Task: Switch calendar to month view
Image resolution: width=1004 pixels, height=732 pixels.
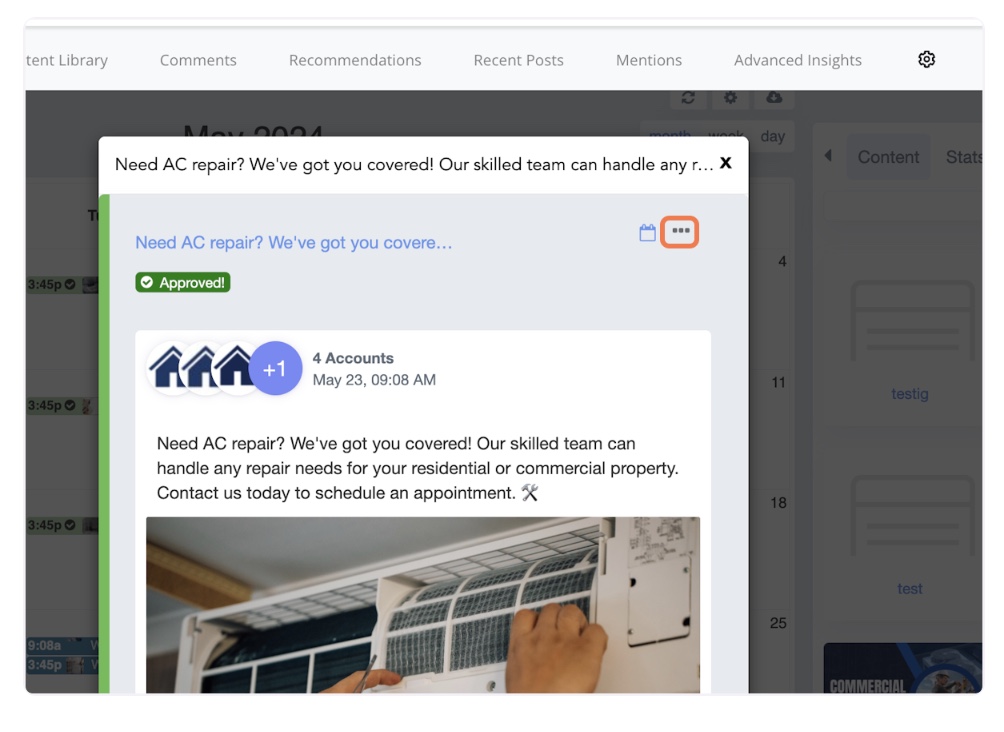Action: 670,136
